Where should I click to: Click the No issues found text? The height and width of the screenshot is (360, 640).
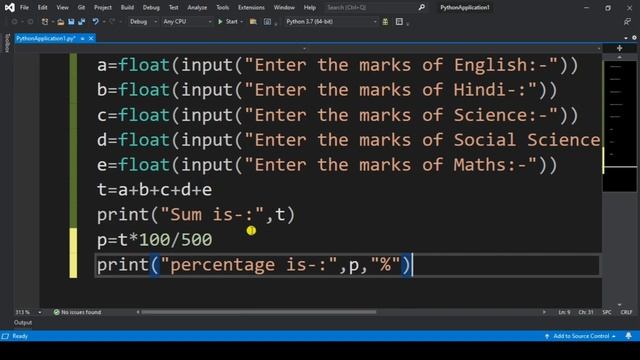(81, 312)
